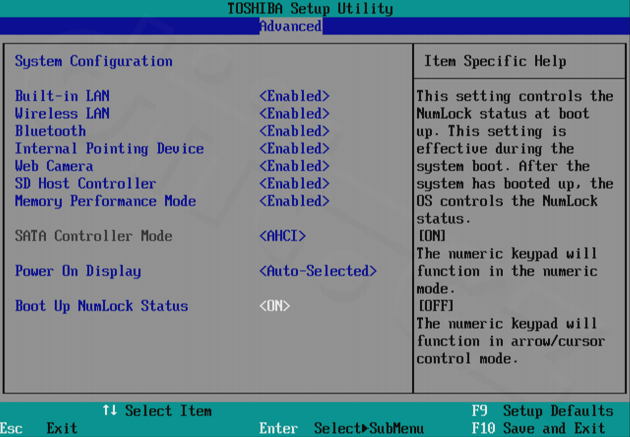
Task: Select the Internal Pointing Device label
Action: 109,149
